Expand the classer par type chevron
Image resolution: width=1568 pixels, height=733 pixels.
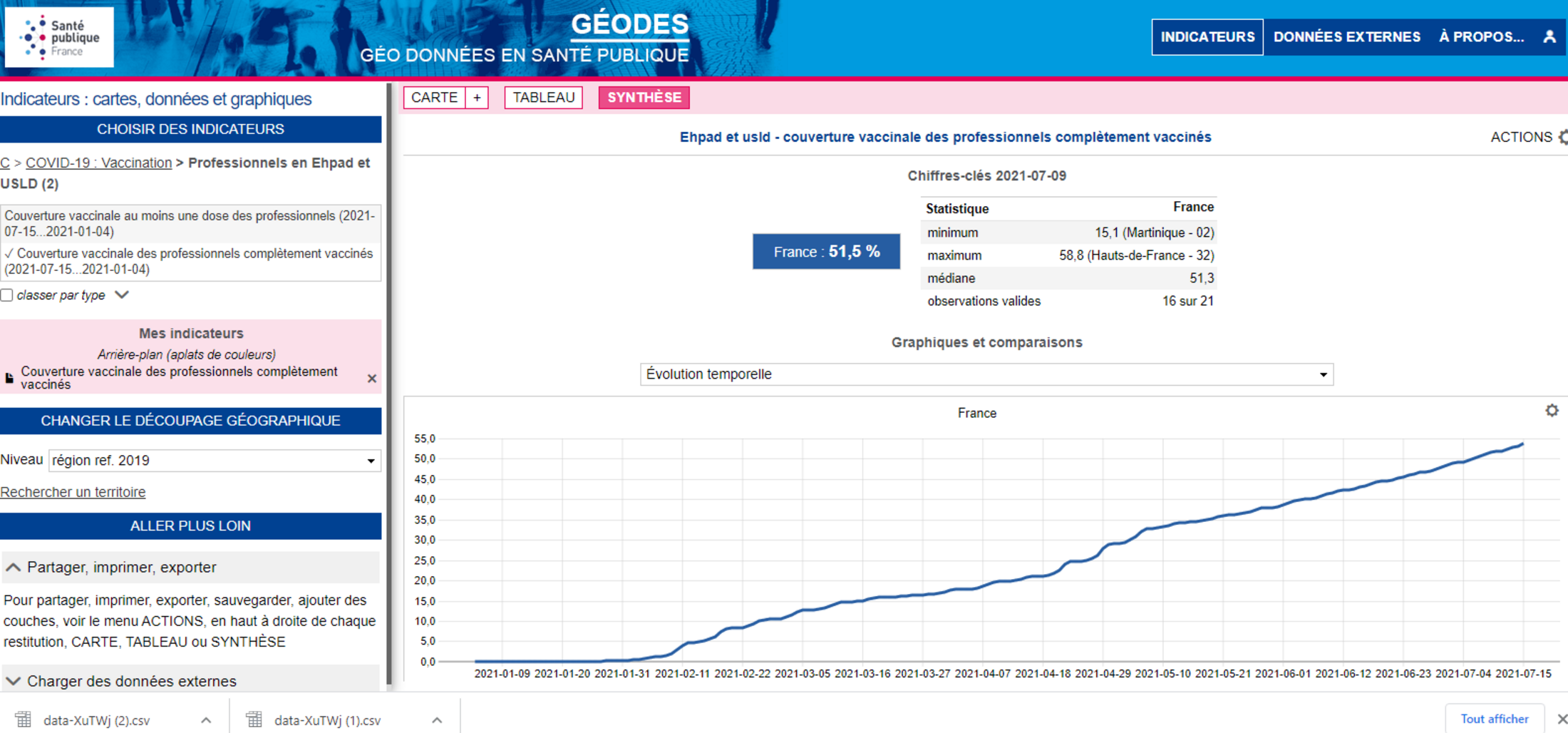(122, 294)
